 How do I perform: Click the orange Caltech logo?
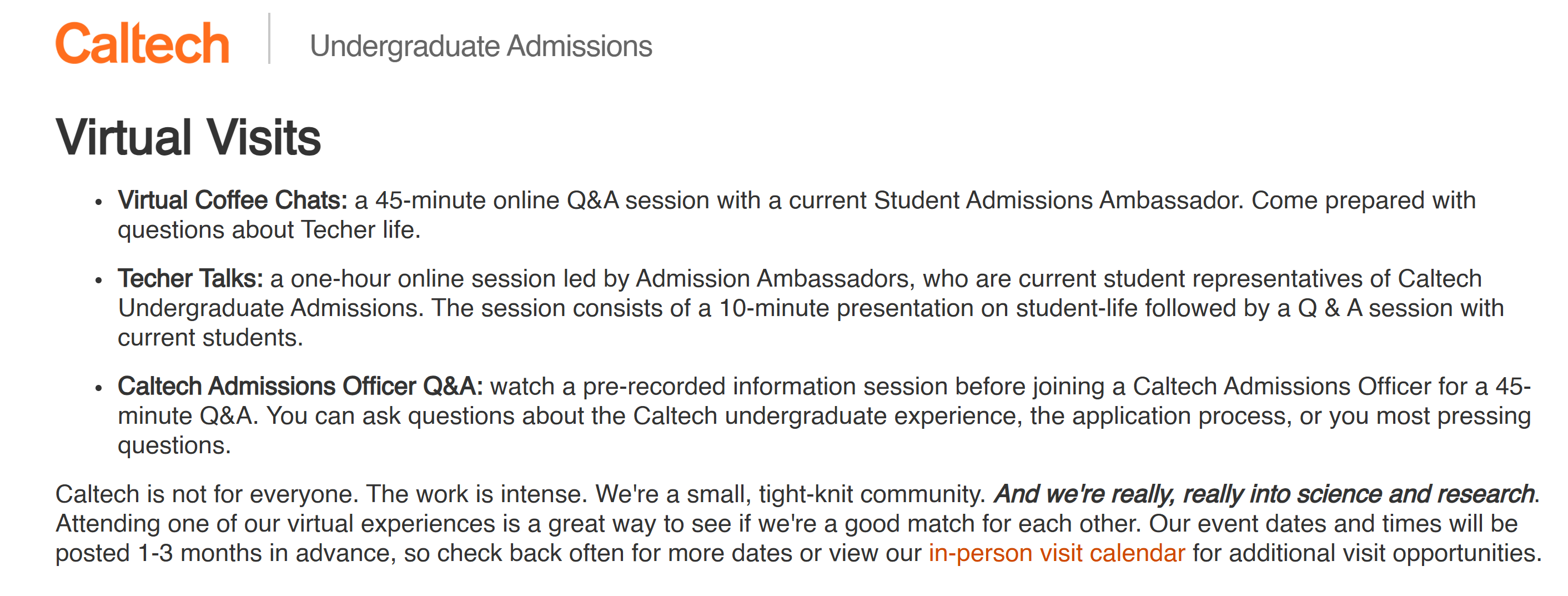click(142, 43)
